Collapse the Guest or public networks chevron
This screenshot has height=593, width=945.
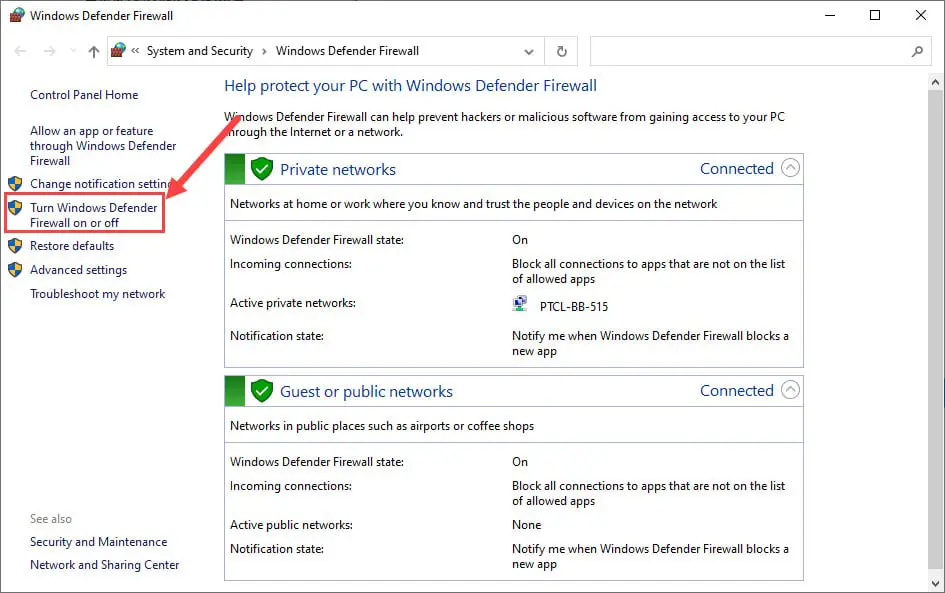tap(790, 390)
